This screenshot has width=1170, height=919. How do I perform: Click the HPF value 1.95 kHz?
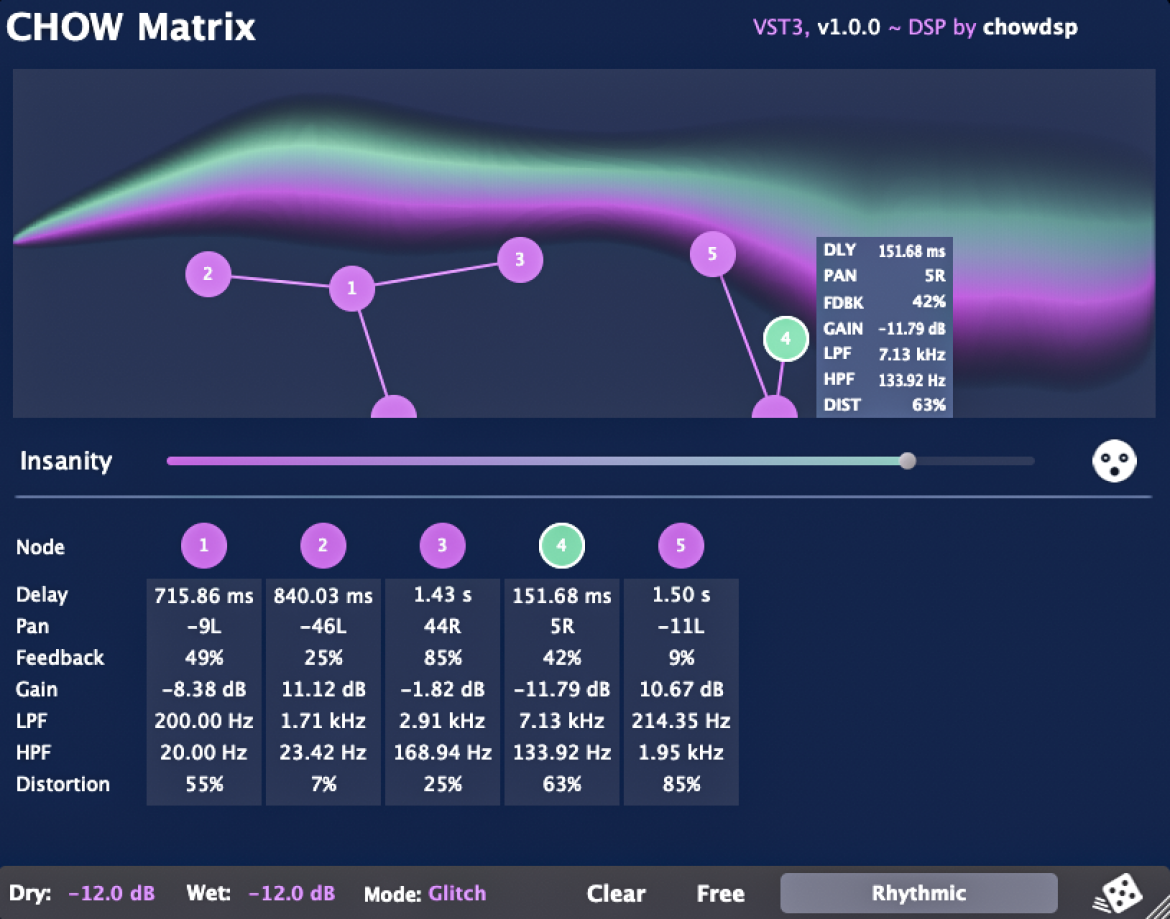click(681, 753)
